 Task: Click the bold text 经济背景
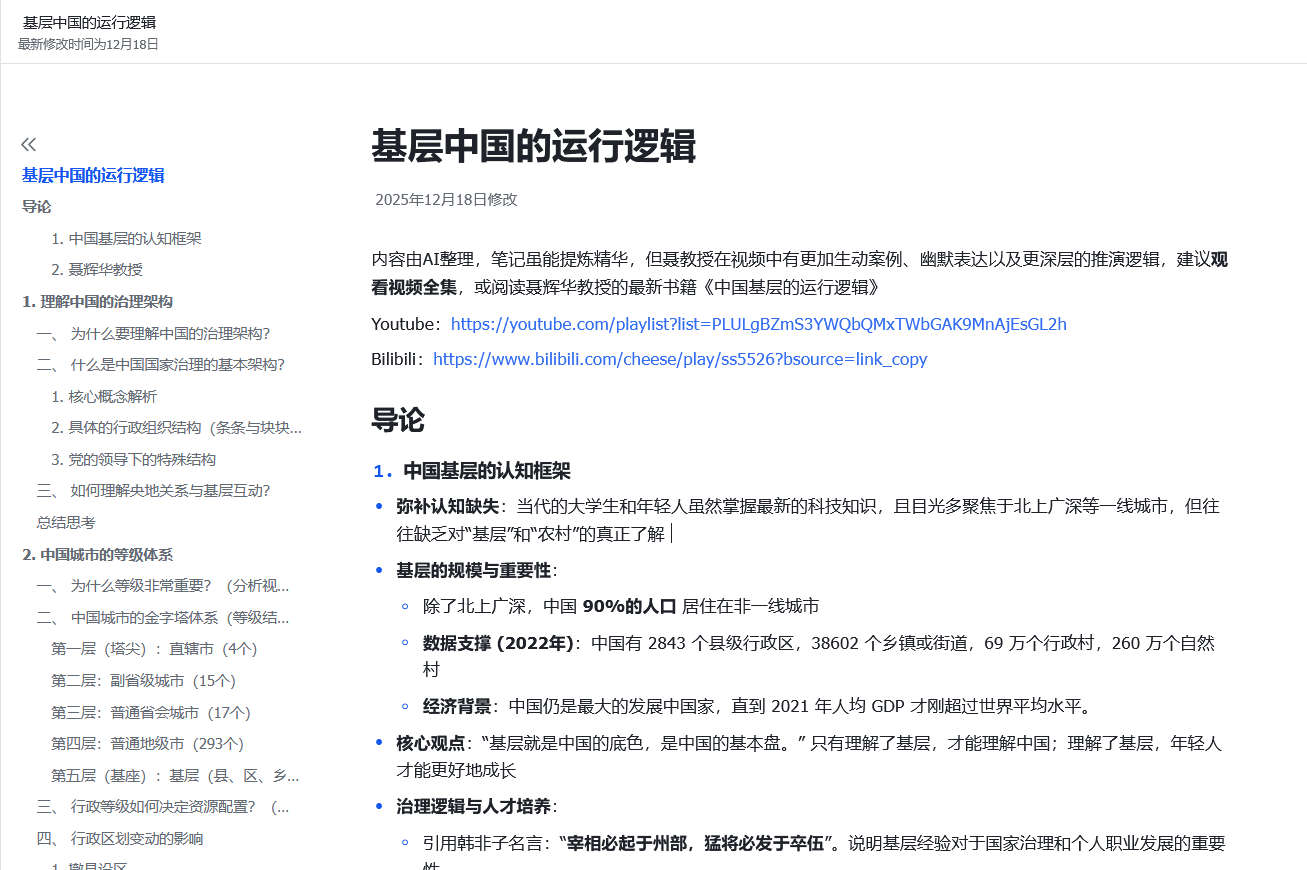point(457,707)
